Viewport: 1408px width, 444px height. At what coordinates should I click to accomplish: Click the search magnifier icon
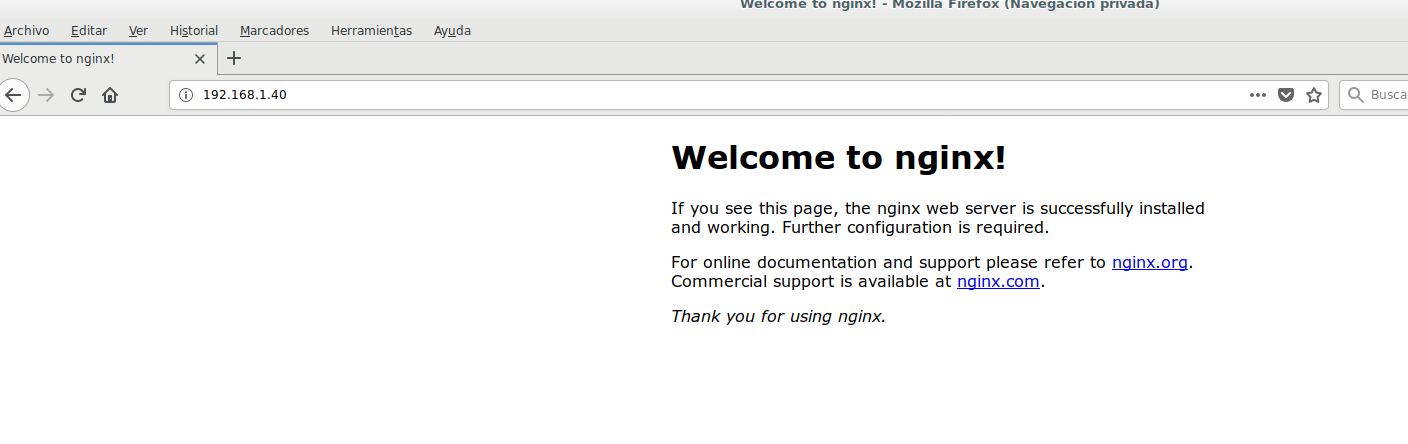[1355, 95]
